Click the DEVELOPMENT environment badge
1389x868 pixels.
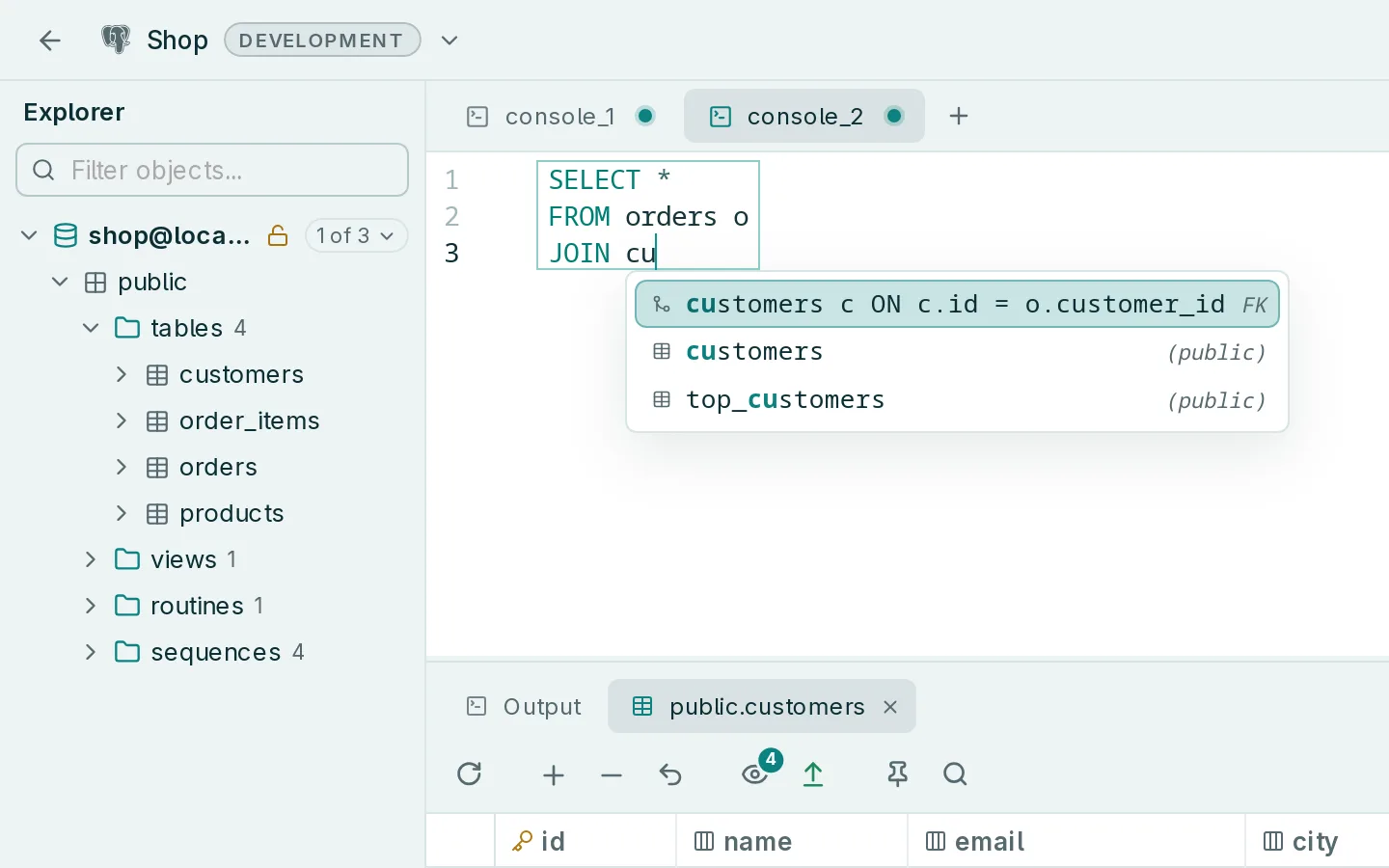(x=322, y=41)
